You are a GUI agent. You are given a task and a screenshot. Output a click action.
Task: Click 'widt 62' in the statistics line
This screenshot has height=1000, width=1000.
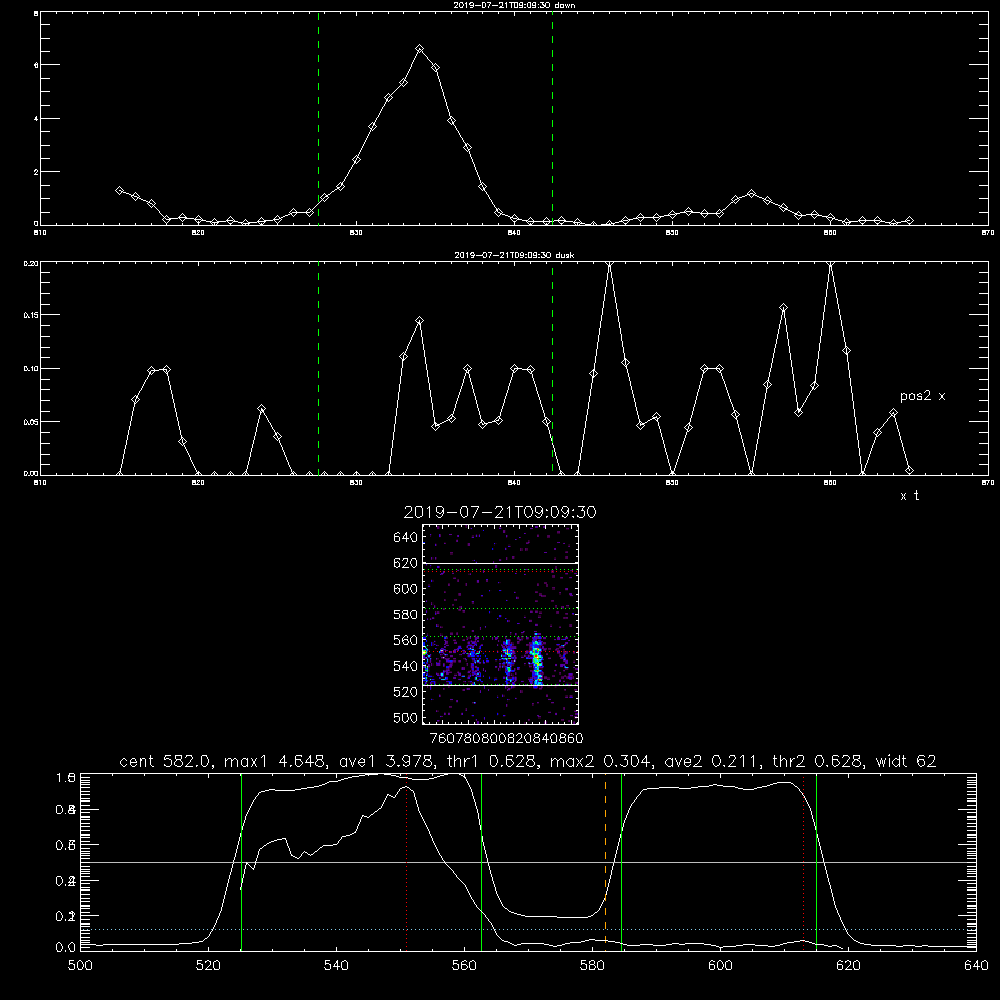coord(906,761)
